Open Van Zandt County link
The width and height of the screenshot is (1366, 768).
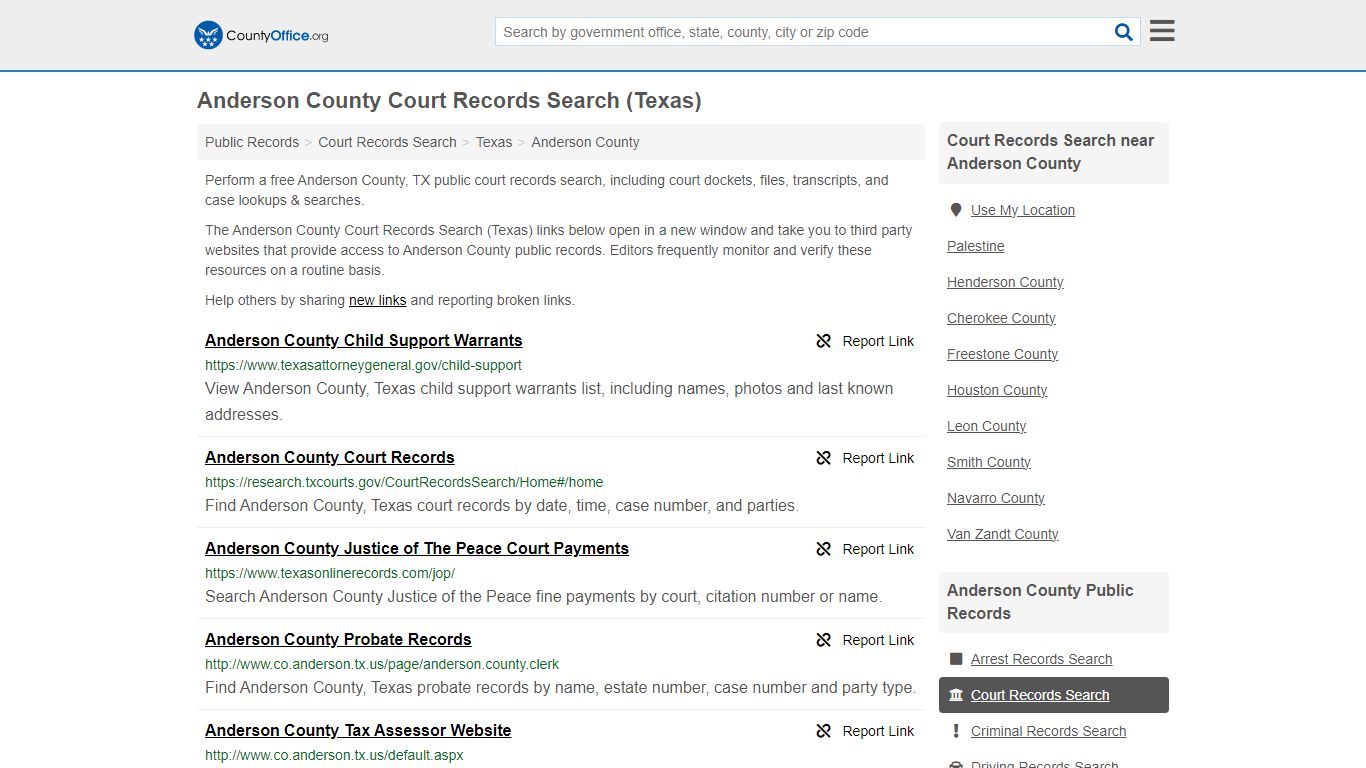[x=1003, y=534]
